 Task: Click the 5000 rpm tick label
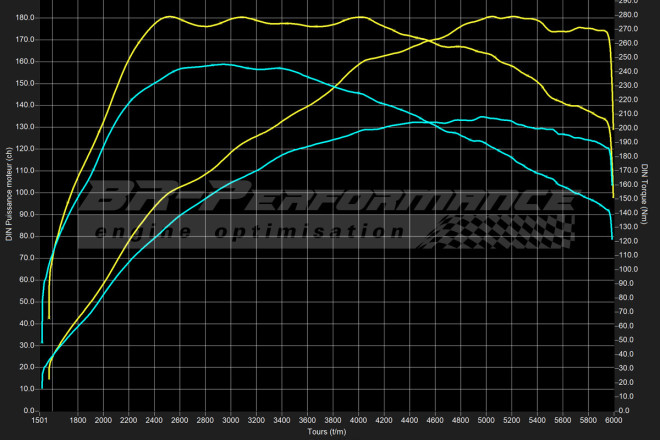(x=486, y=421)
